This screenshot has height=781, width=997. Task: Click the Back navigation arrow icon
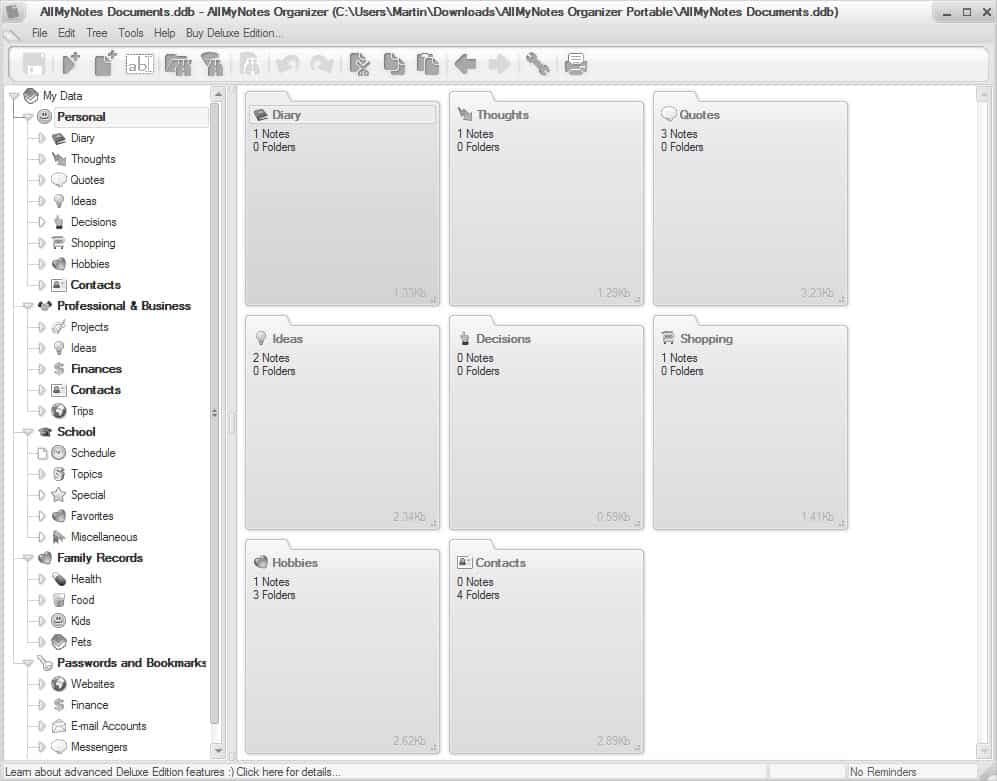point(466,64)
